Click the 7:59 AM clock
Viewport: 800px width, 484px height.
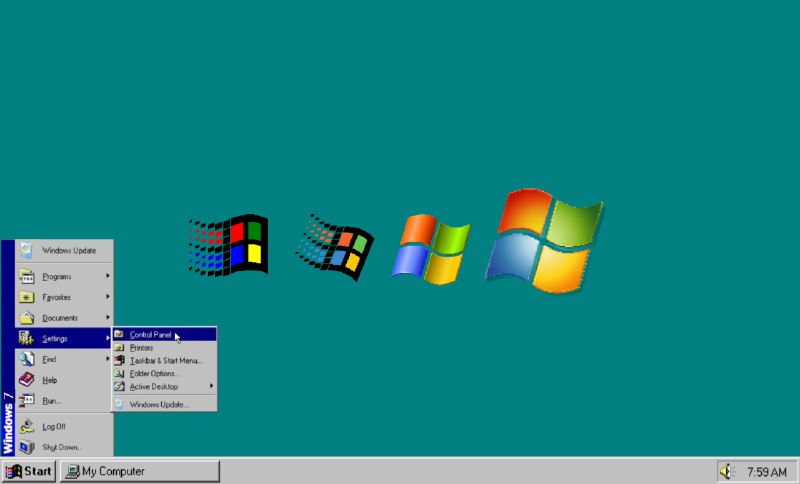766,472
